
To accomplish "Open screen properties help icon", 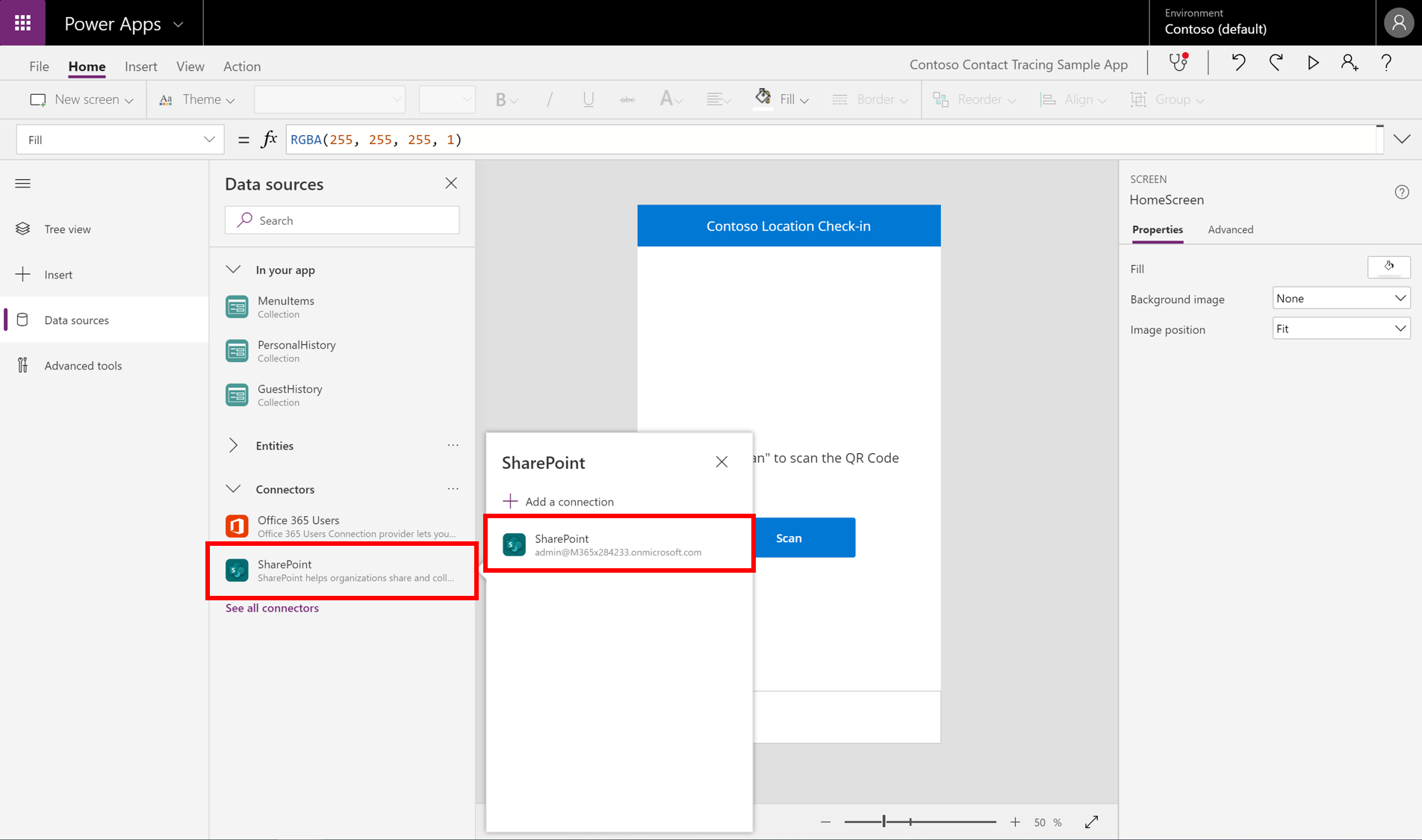I will point(1402,192).
